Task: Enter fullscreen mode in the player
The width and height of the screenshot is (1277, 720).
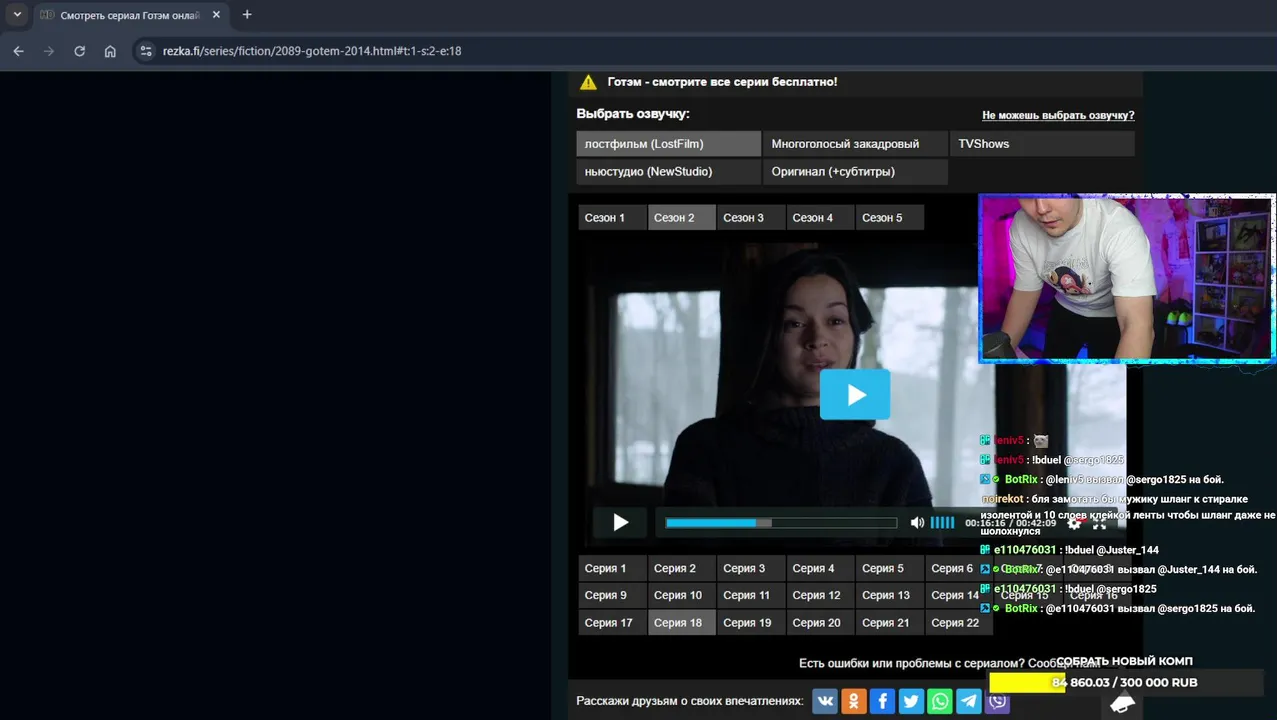Action: 1099,523
